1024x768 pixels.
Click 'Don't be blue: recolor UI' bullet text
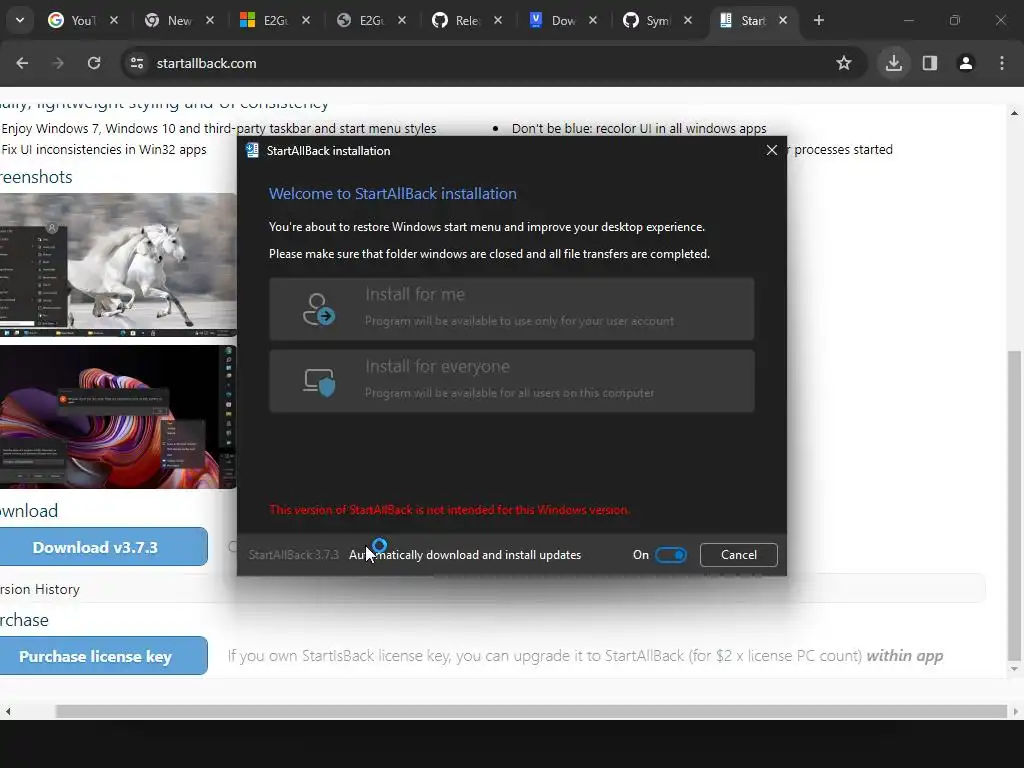[x=639, y=129]
